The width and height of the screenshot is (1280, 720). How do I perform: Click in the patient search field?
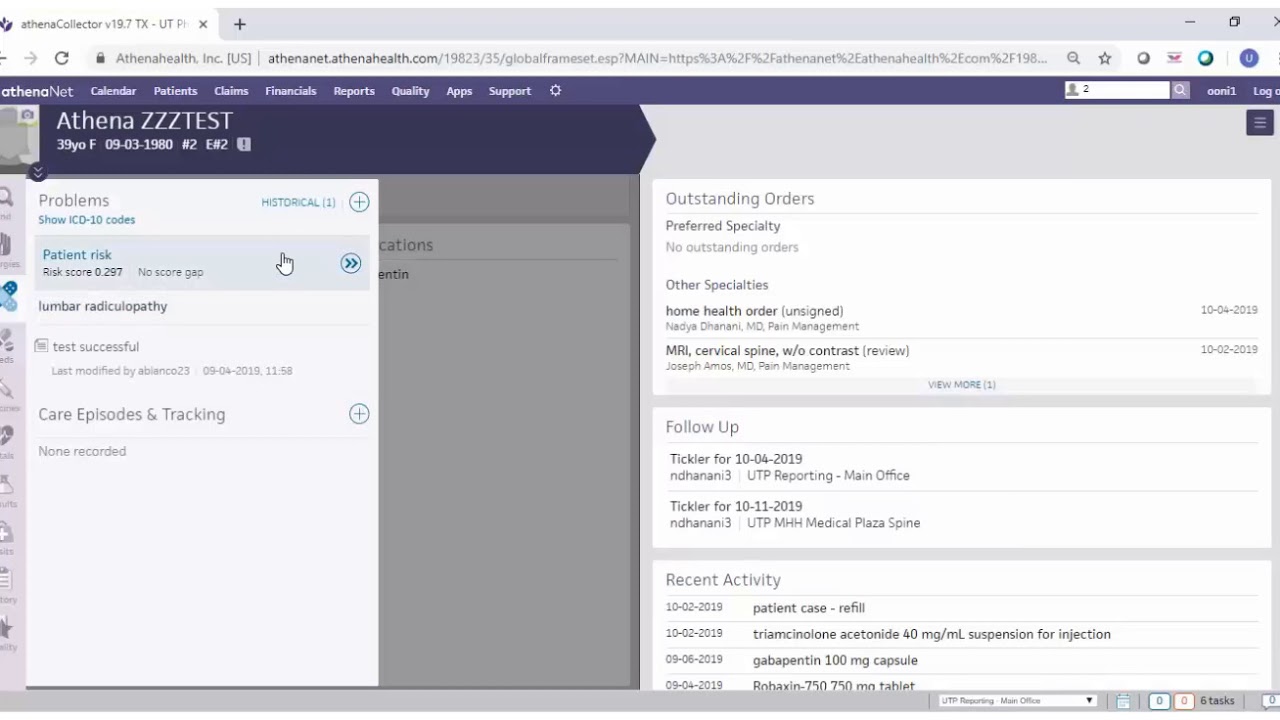click(1116, 90)
